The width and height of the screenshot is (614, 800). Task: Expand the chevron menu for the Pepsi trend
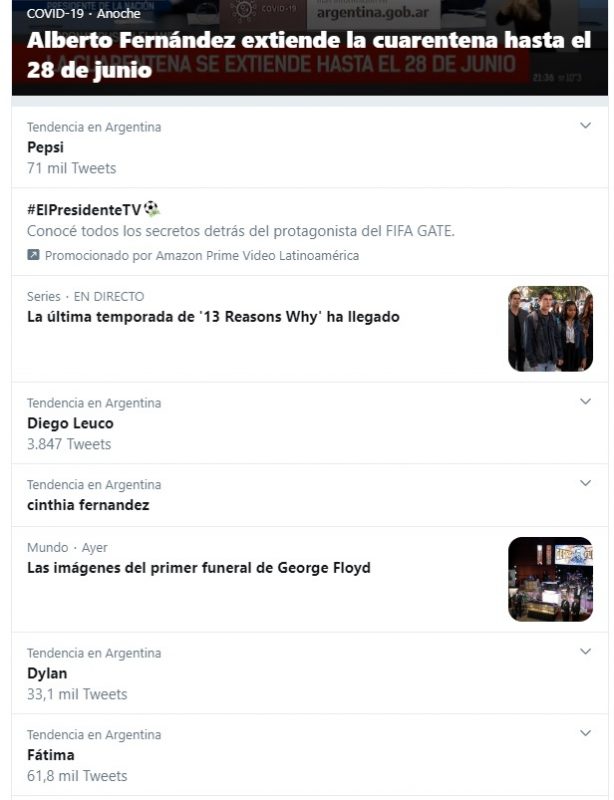click(x=585, y=126)
